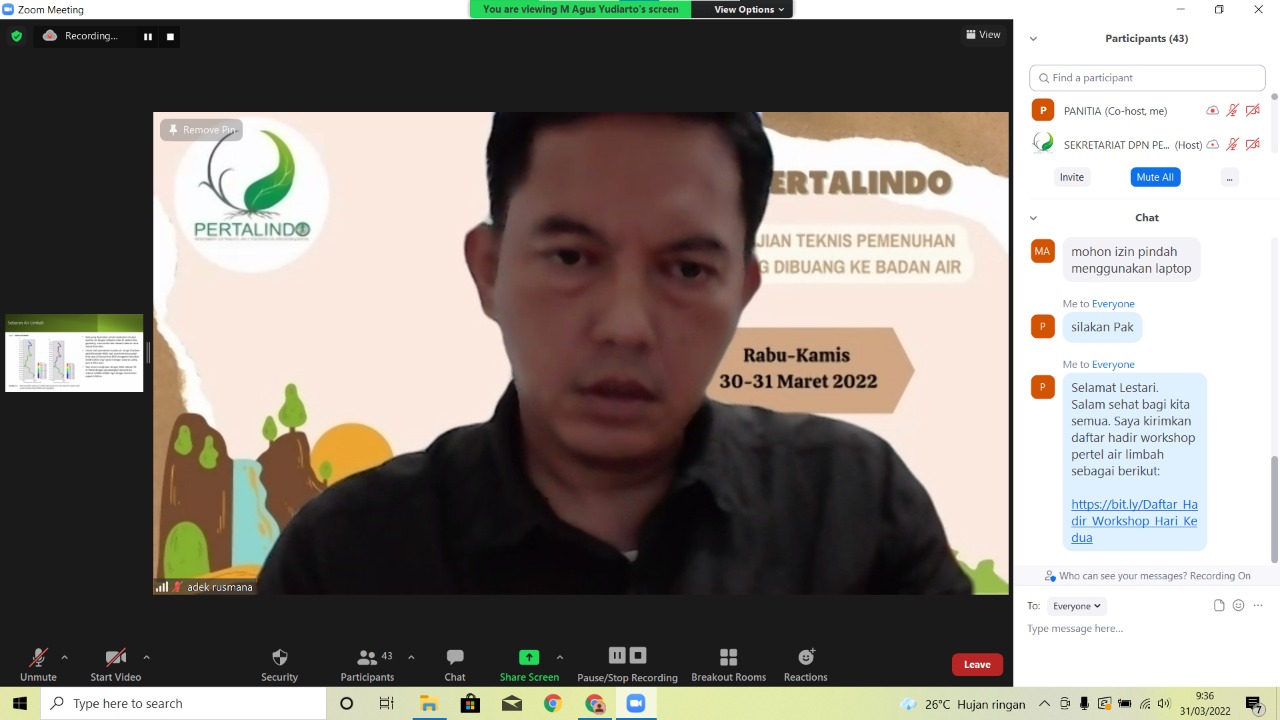
Task: Open the bit.ly Daftar Hadir Workshop link
Action: coord(1134,521)
